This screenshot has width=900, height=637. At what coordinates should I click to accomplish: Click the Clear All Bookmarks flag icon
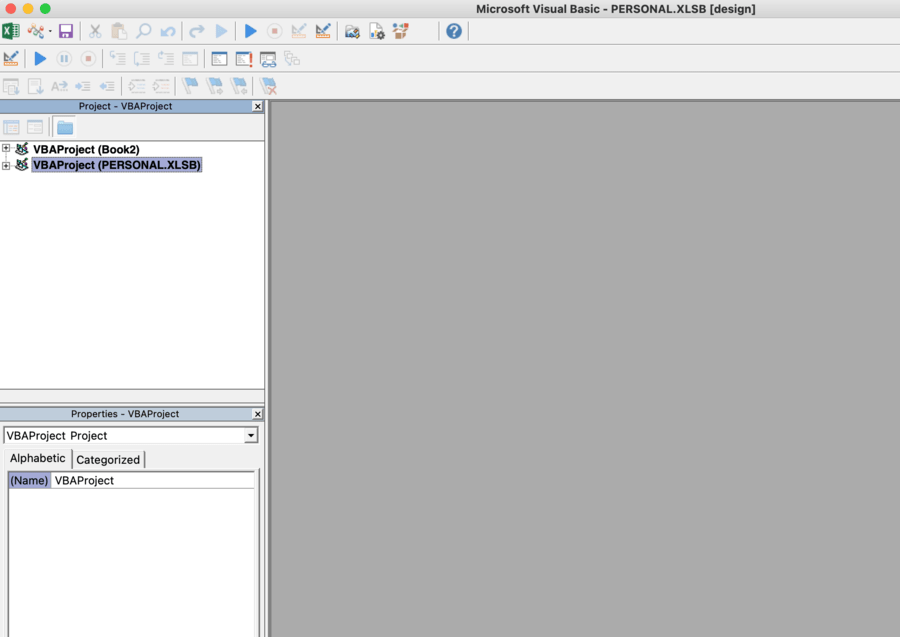268,86
